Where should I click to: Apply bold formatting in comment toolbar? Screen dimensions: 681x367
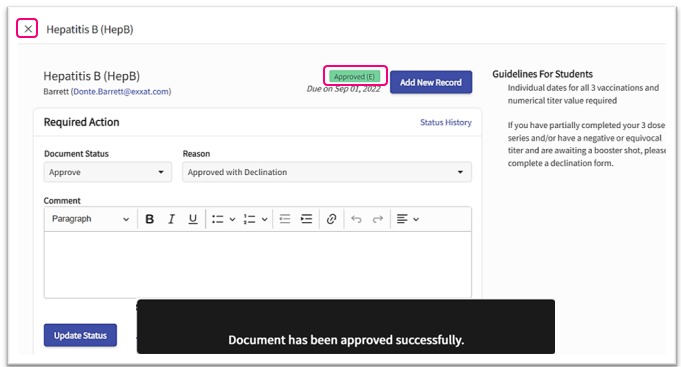click(149, 219)
